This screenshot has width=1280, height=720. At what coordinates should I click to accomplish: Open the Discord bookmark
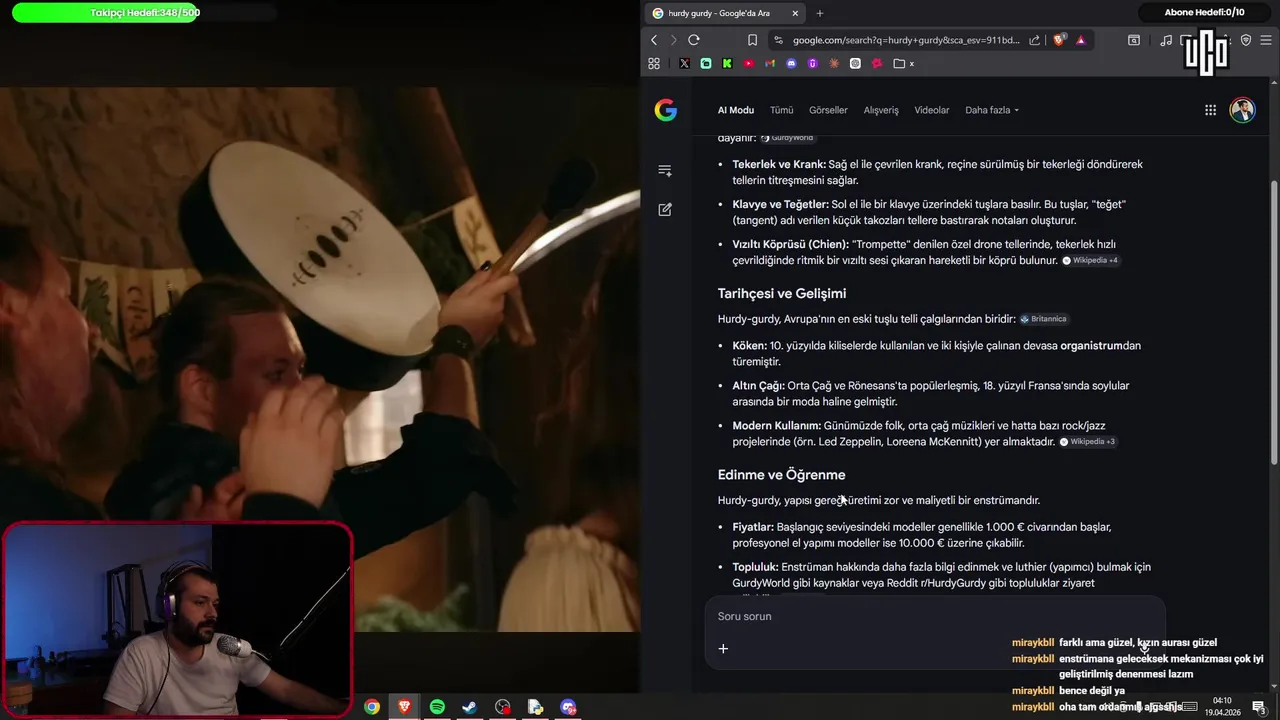point(791,63)
